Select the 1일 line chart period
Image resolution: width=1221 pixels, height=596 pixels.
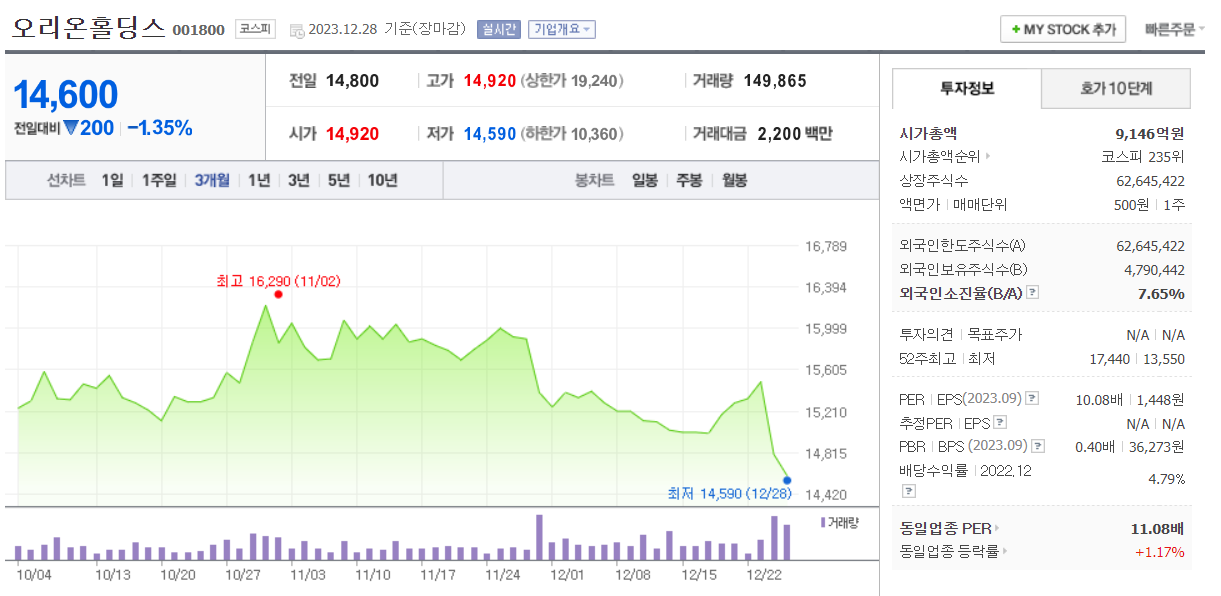click(112, 180)
